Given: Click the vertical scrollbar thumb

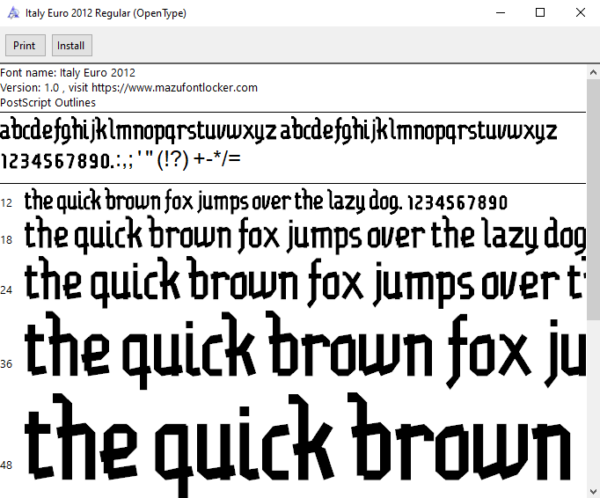Looking at the screenshot, I should tap(593, 200).
